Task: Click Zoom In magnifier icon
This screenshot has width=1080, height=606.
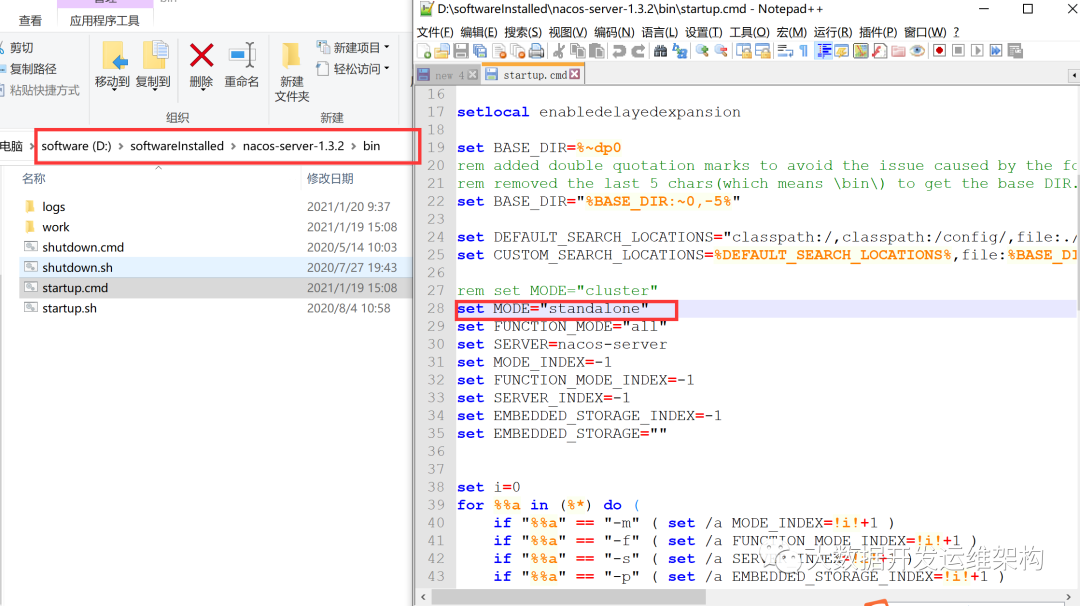Action: (x=702, y=51)
